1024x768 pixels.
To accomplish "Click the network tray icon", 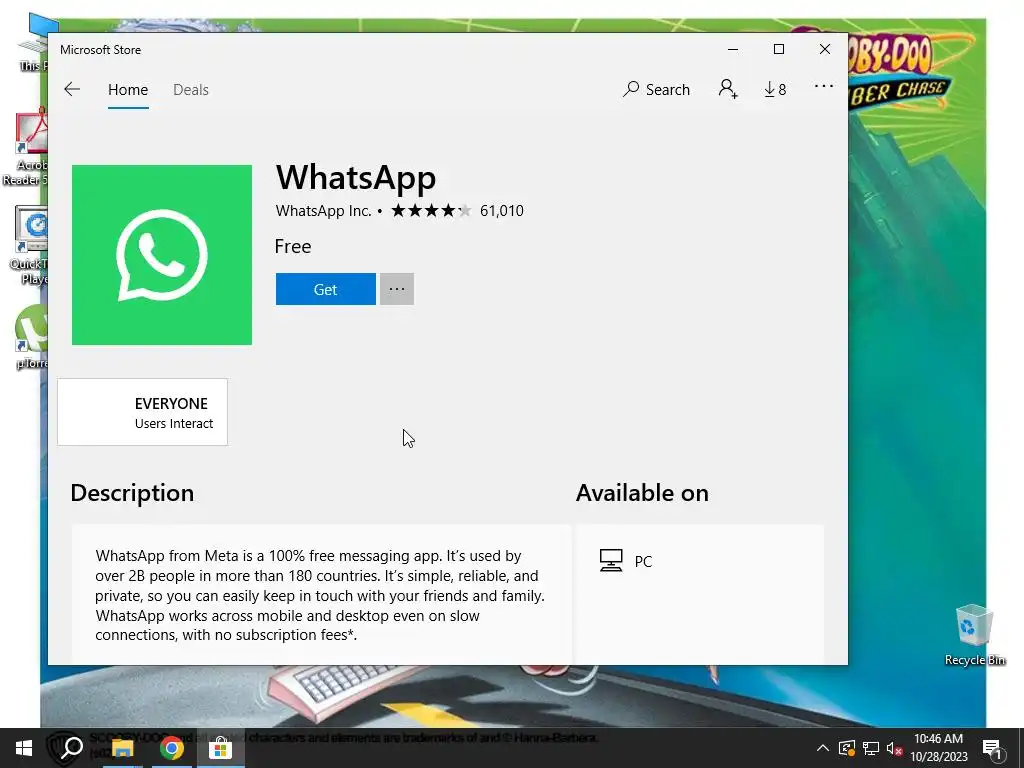I will (871, 748).
